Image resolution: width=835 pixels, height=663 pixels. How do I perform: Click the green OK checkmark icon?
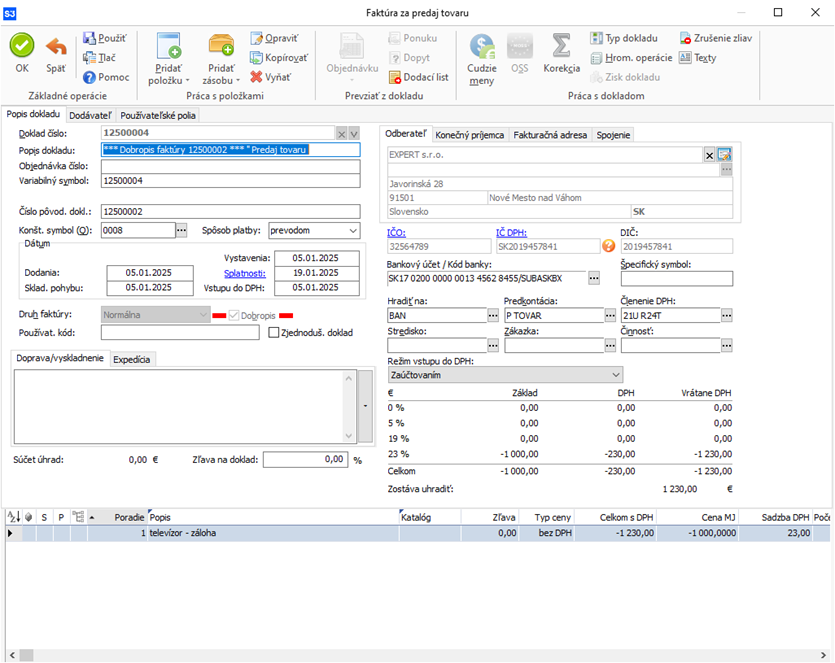coord(22,46)
